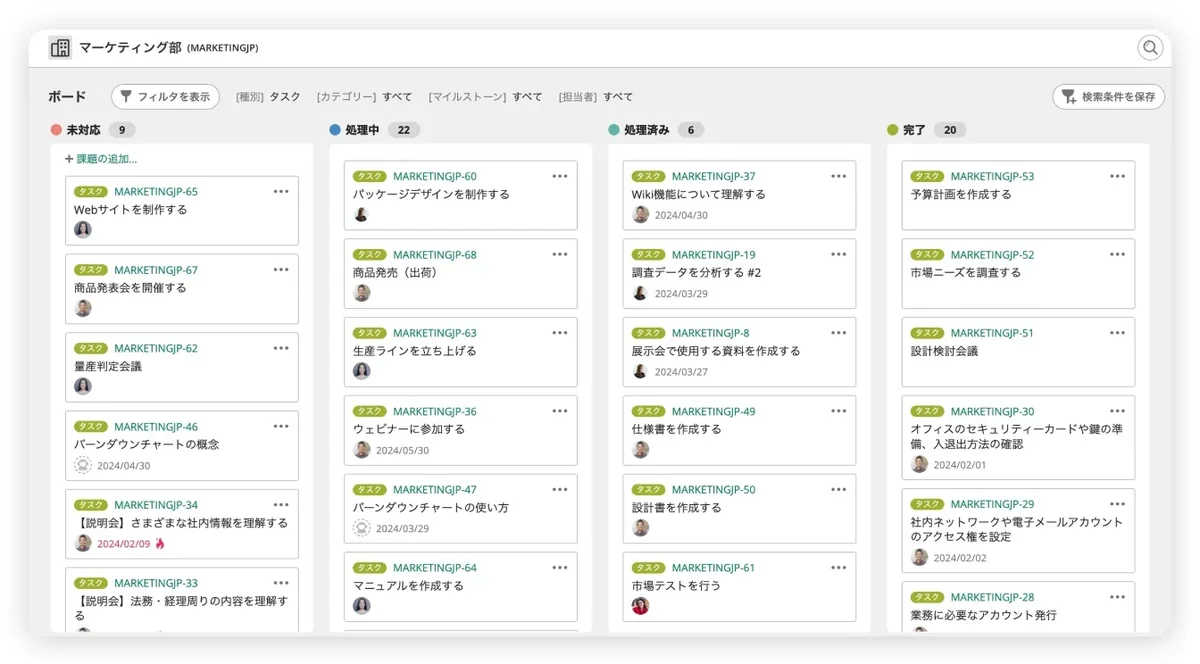Open the more menu on MARKETINGJP-47
The height and width of the screenshot is (664, 1200).
(x=560, y=489)
